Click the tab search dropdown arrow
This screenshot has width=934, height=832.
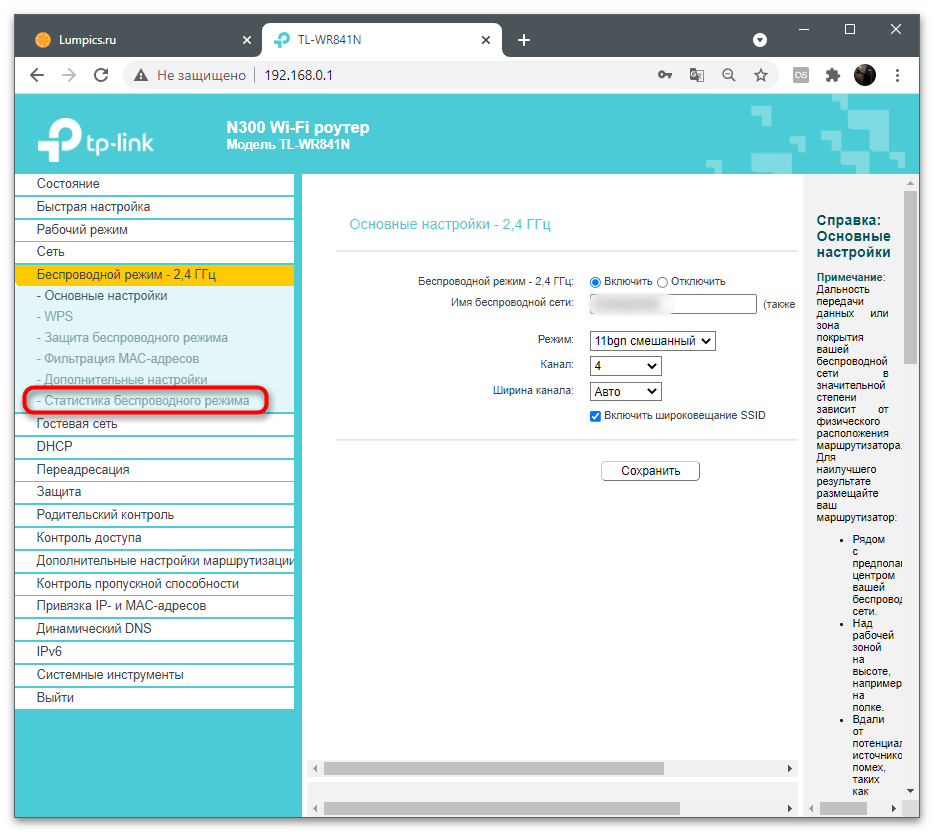[759, 40]
